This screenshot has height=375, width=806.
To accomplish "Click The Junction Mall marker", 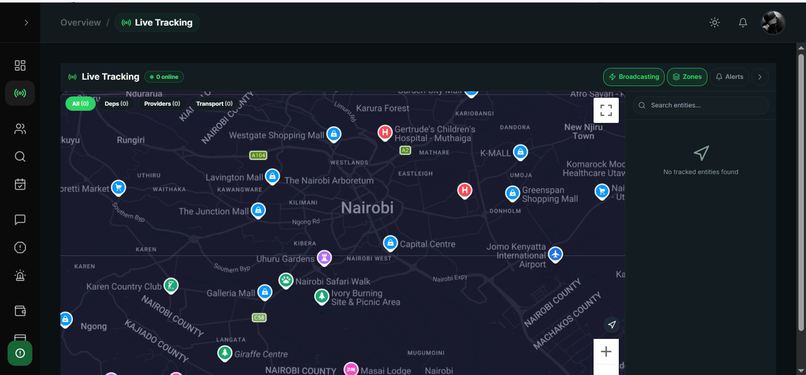I will coord(258,211).
